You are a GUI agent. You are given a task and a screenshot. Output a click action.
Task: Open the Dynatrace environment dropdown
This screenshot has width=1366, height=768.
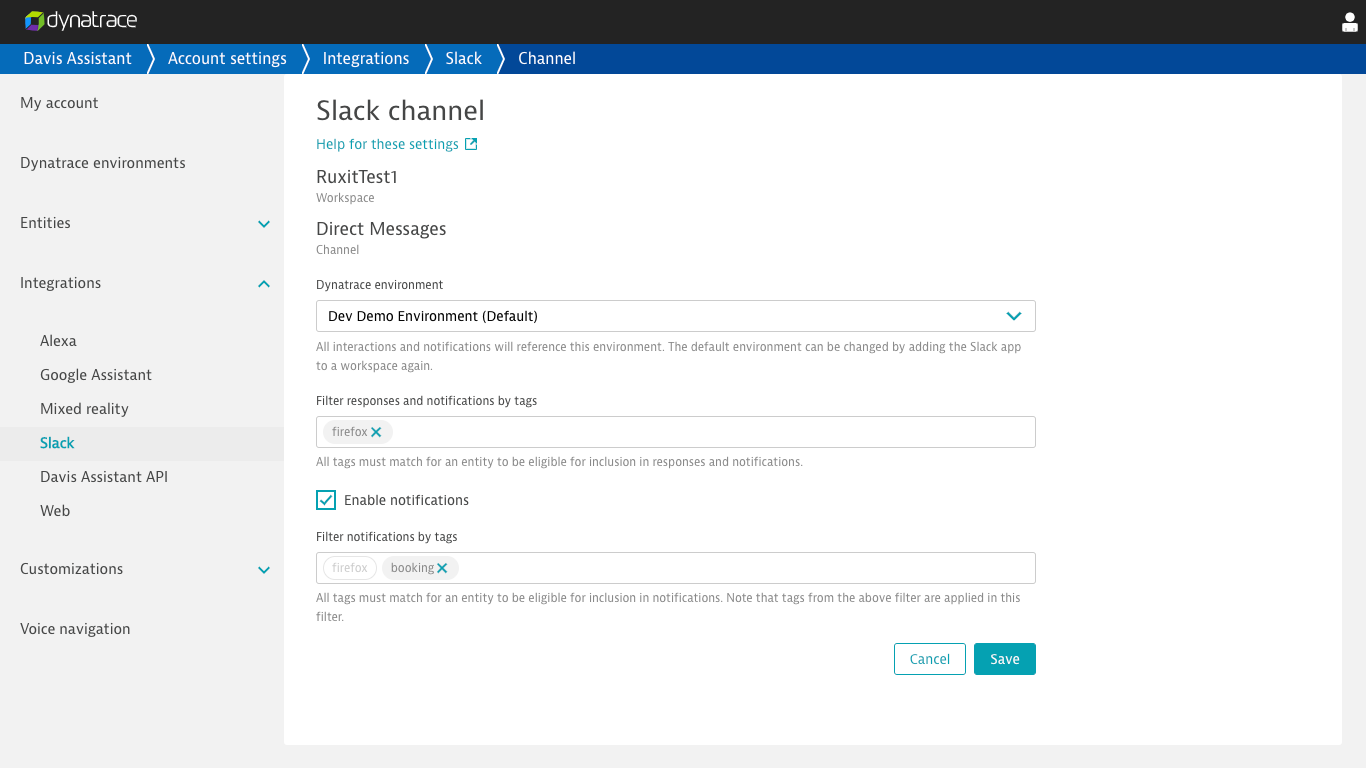click(x=676, y=316)
